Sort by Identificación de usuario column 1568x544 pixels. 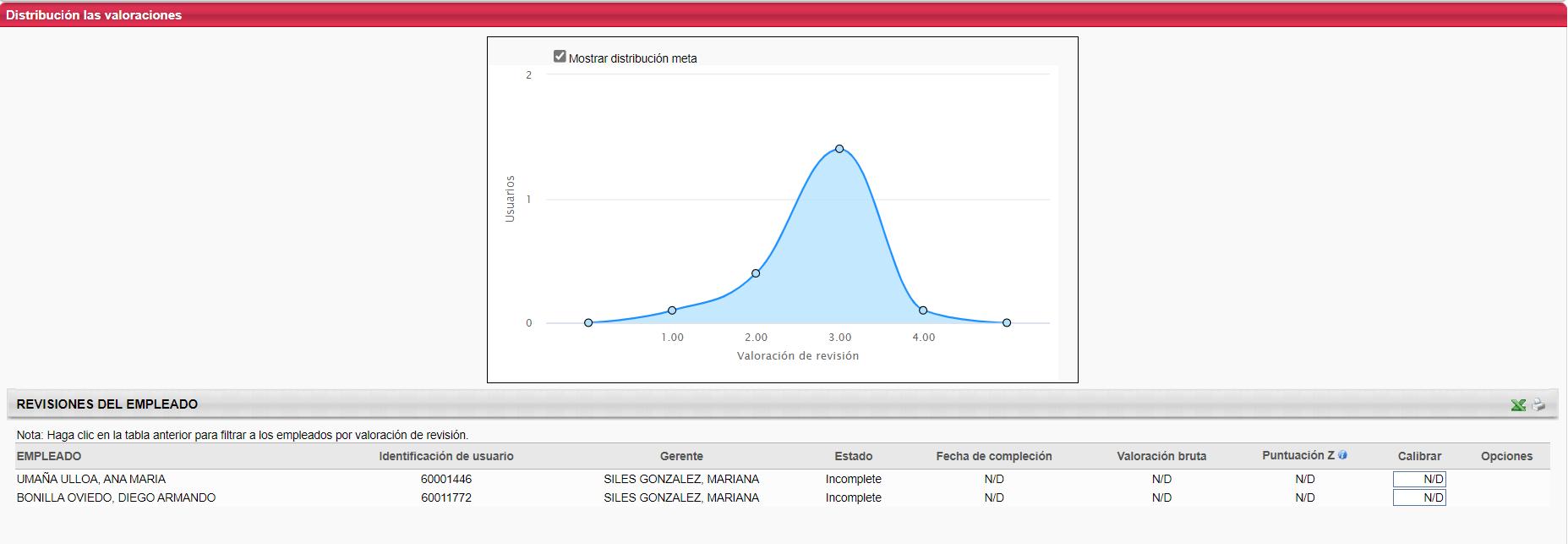(x=446, y=456)
